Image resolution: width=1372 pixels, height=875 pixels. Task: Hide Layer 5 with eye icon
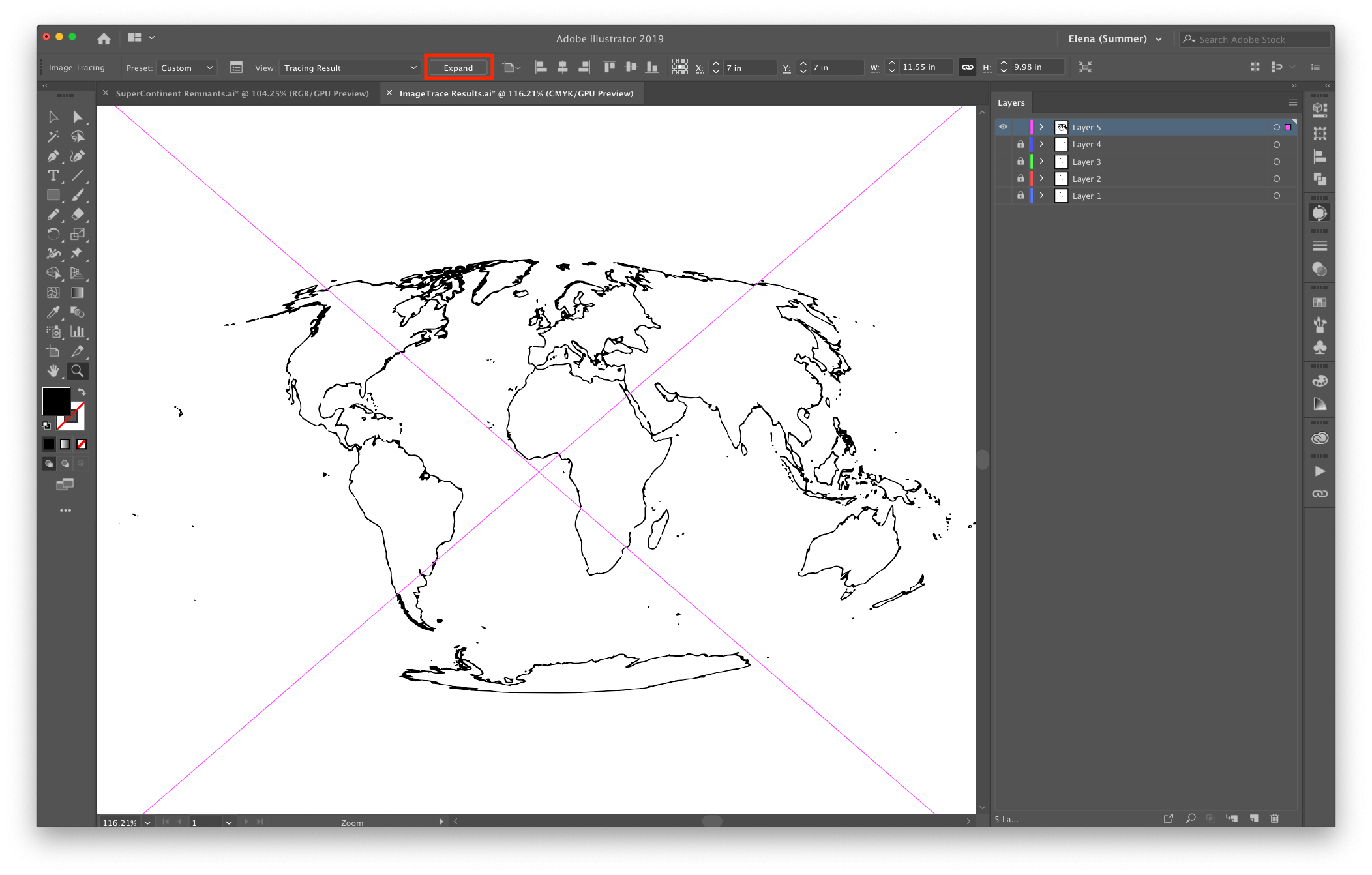(x=1003, y=127)
